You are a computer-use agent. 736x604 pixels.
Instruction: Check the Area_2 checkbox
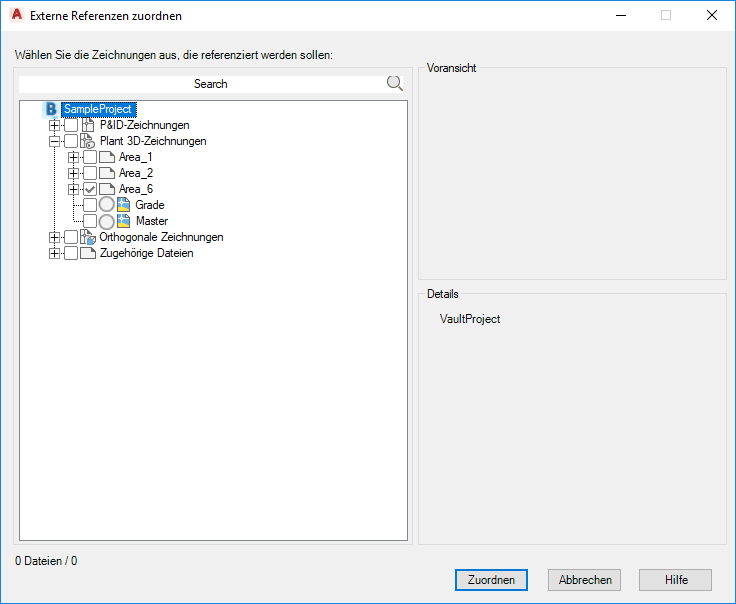click(90, 173)
